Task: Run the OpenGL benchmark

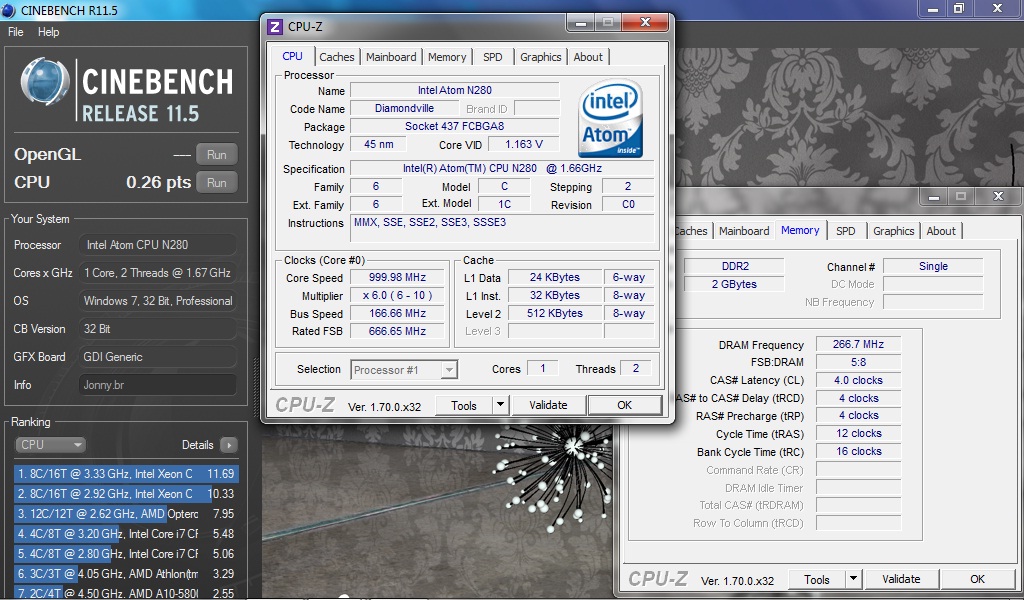Action: pos(217,155)
